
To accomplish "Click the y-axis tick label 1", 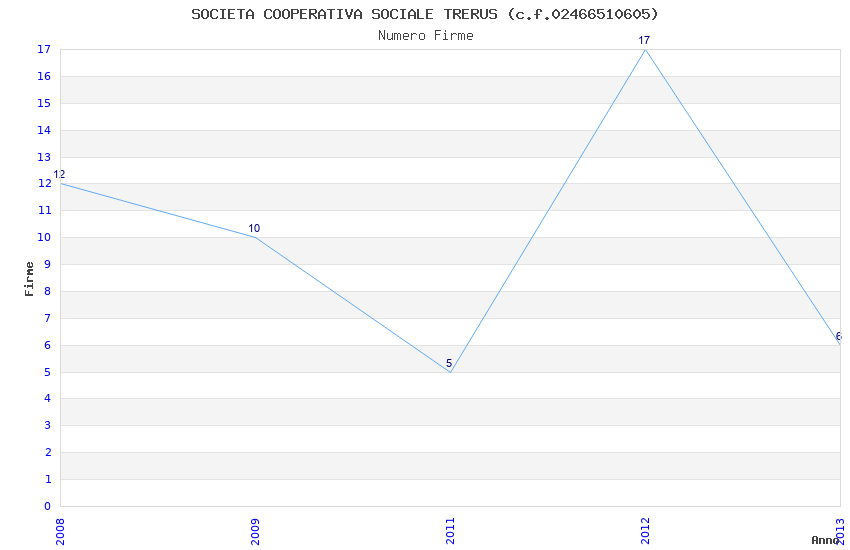I will click(48, 479).
